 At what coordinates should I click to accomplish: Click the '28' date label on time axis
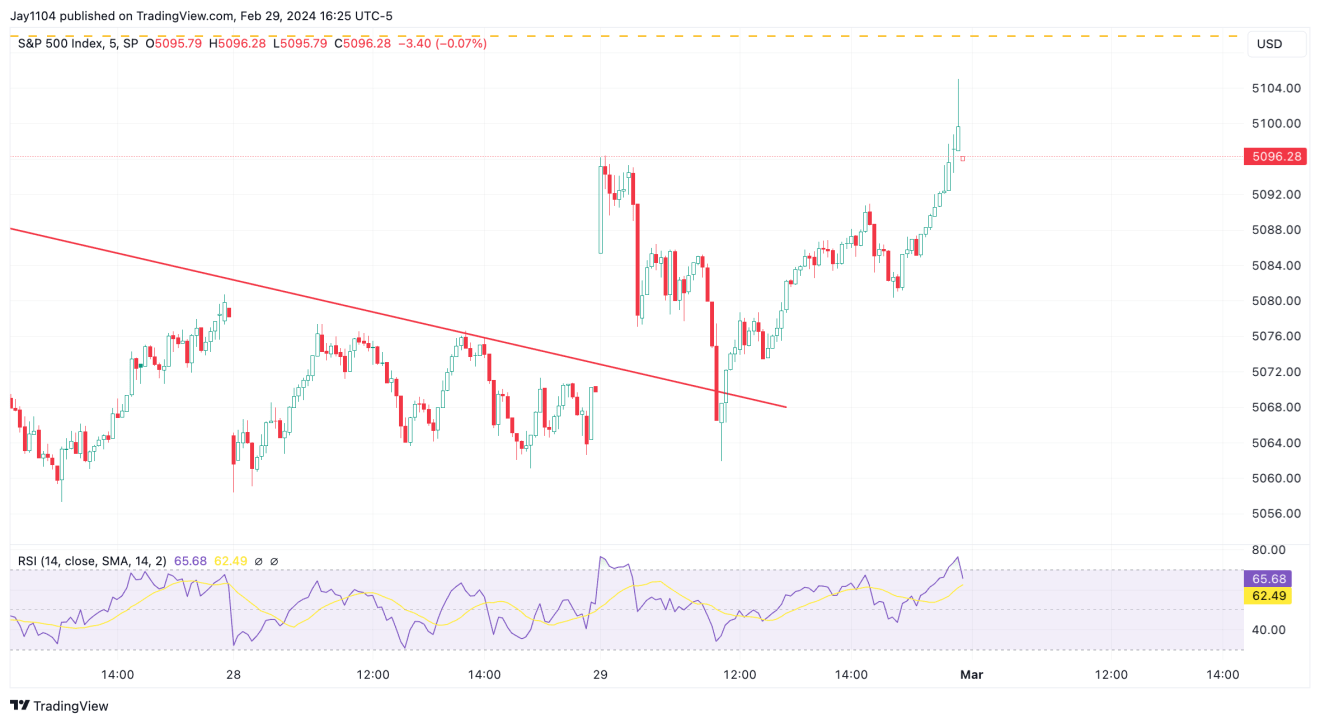pos(233,675)
